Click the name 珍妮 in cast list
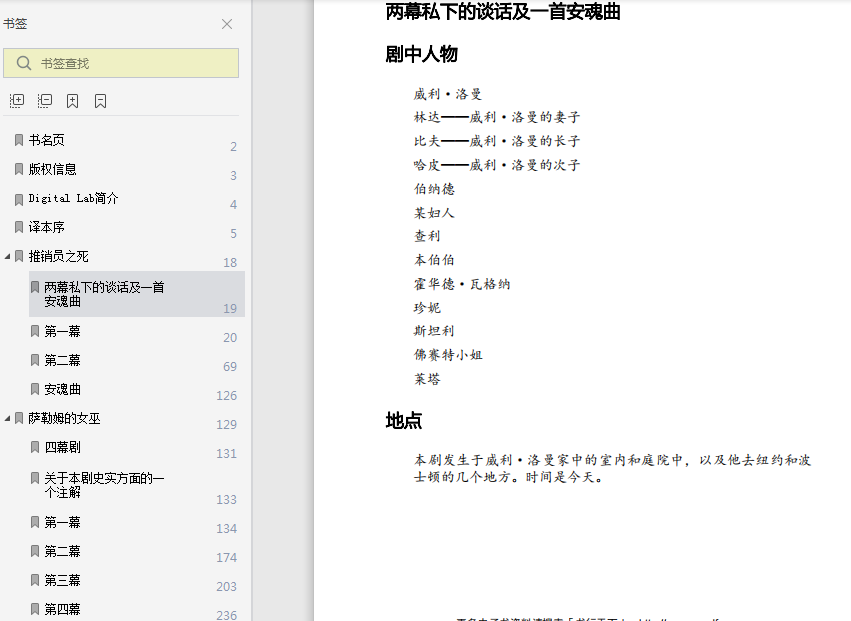851x621 pixels. pyautogui.click(x=427, y=308)
